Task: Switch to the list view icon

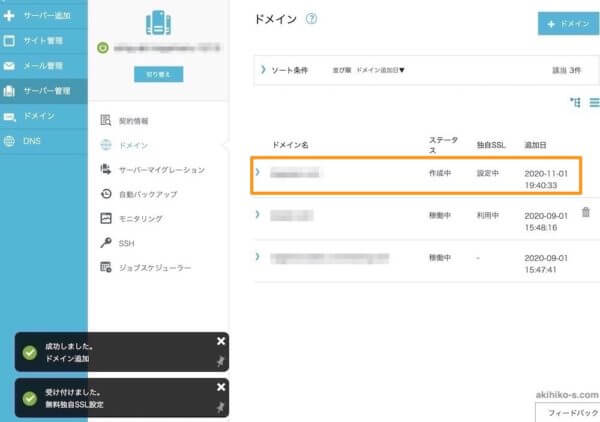Action: click(594, 103)
